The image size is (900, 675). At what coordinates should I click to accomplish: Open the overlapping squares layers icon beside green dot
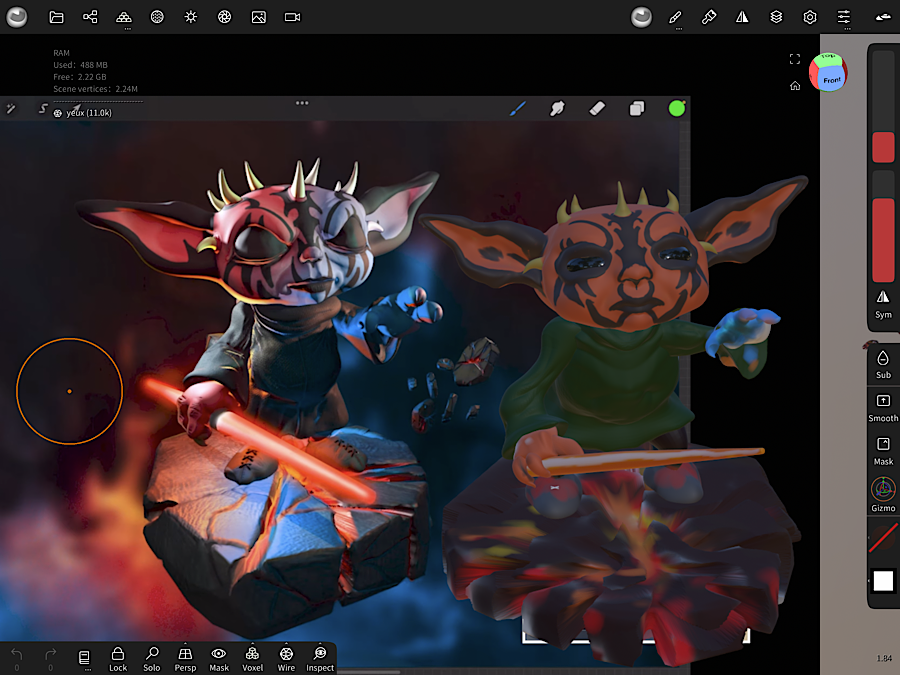[637, 108]
